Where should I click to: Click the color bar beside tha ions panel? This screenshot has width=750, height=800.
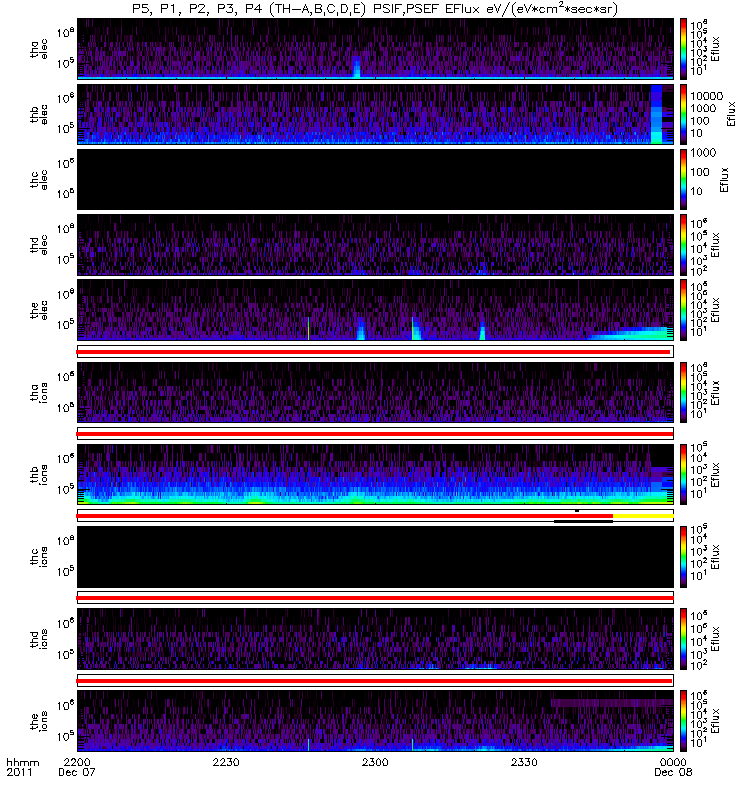coord(684,392)
